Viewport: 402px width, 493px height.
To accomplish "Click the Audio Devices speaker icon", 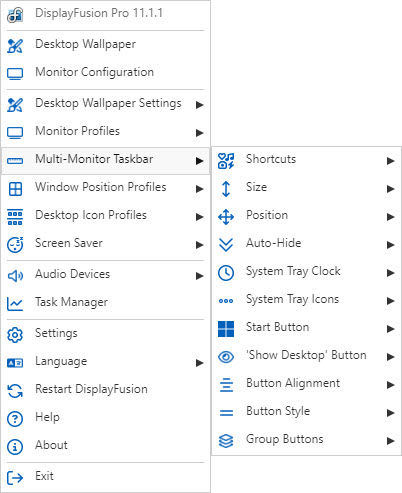I will point(15,276).
